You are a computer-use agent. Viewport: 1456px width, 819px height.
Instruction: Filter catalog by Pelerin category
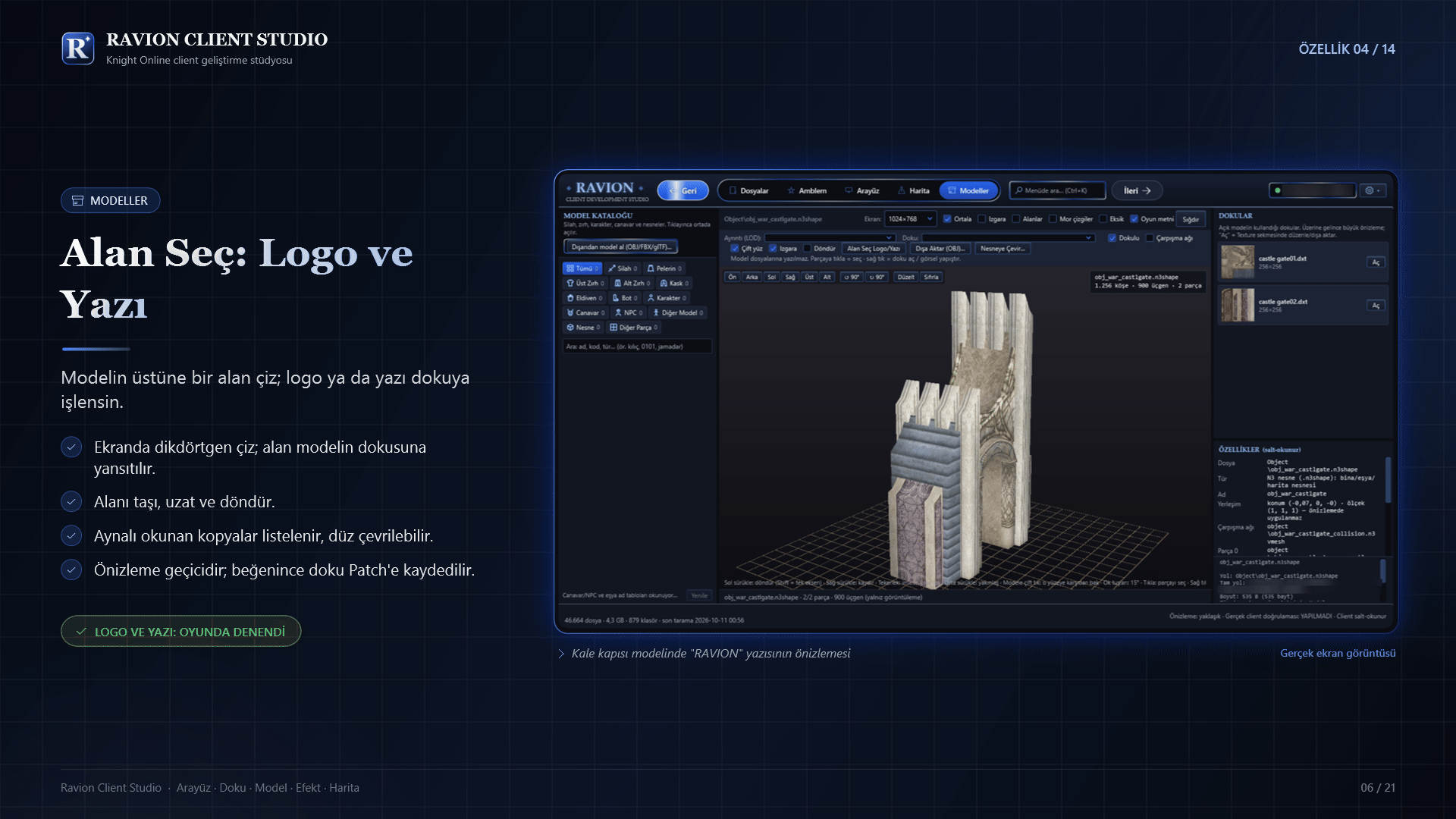(x=664, y=268)
